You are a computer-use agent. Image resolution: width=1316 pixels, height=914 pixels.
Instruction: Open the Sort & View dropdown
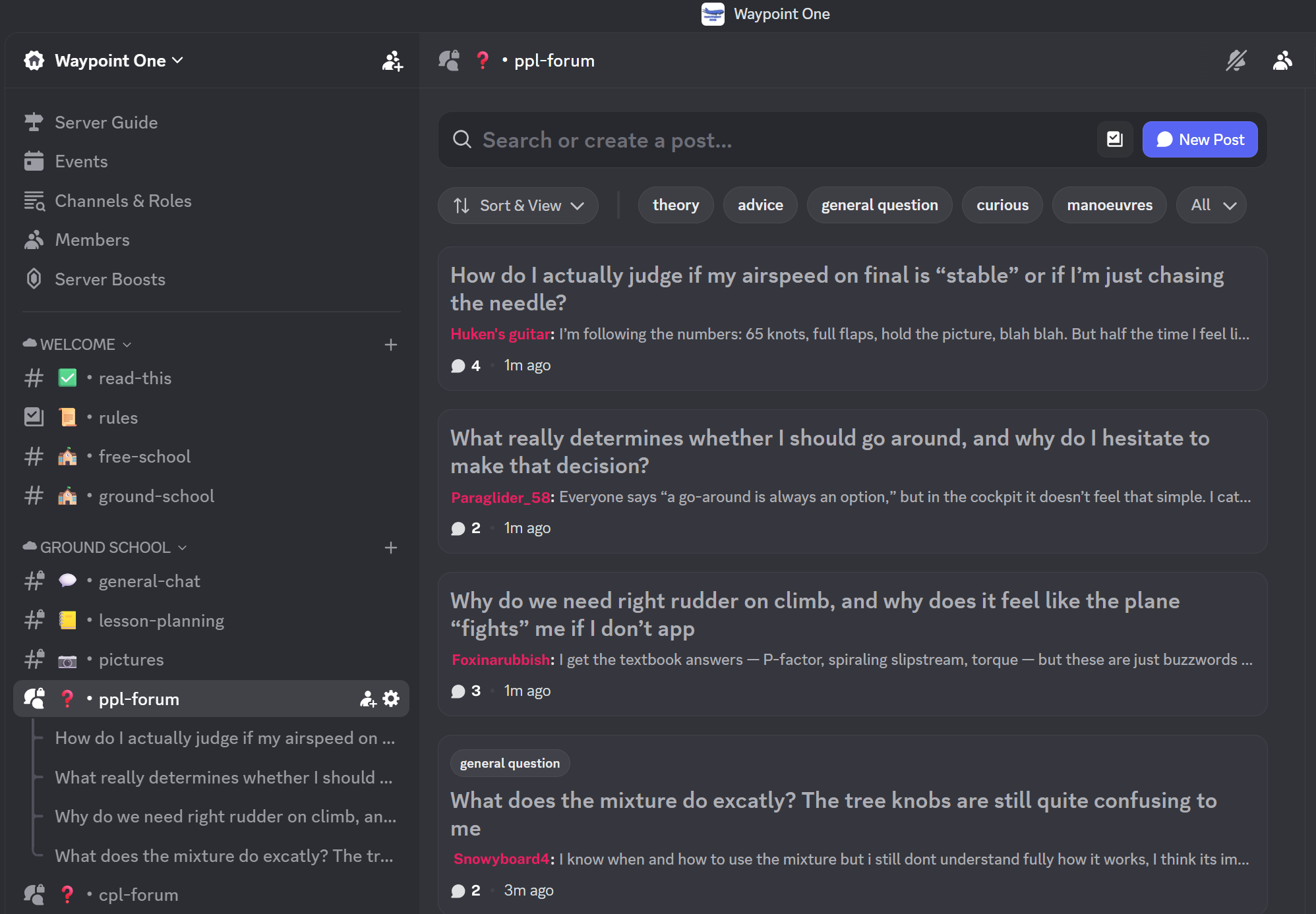(518, 206)
